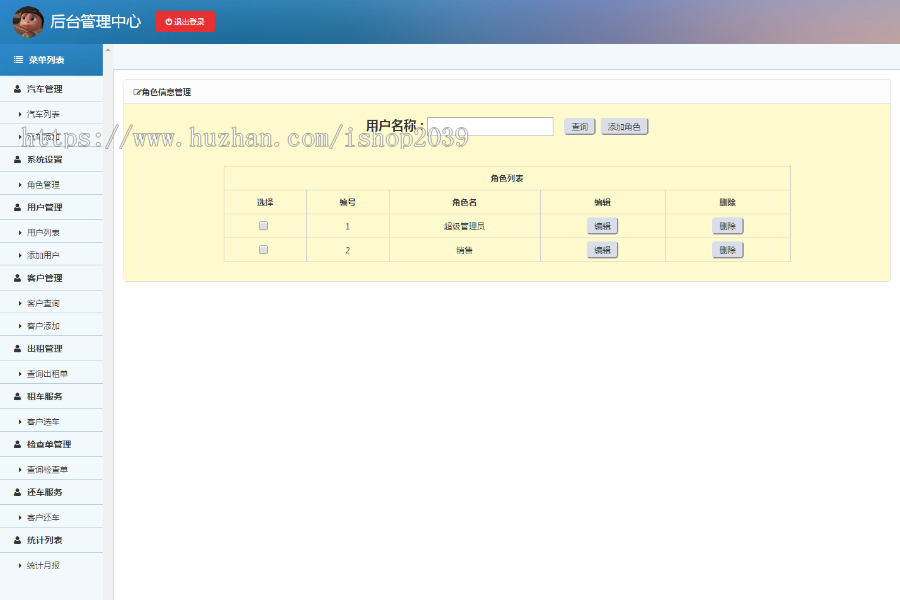Click the number 2 cell in the 编号 column

pos(348,250)
